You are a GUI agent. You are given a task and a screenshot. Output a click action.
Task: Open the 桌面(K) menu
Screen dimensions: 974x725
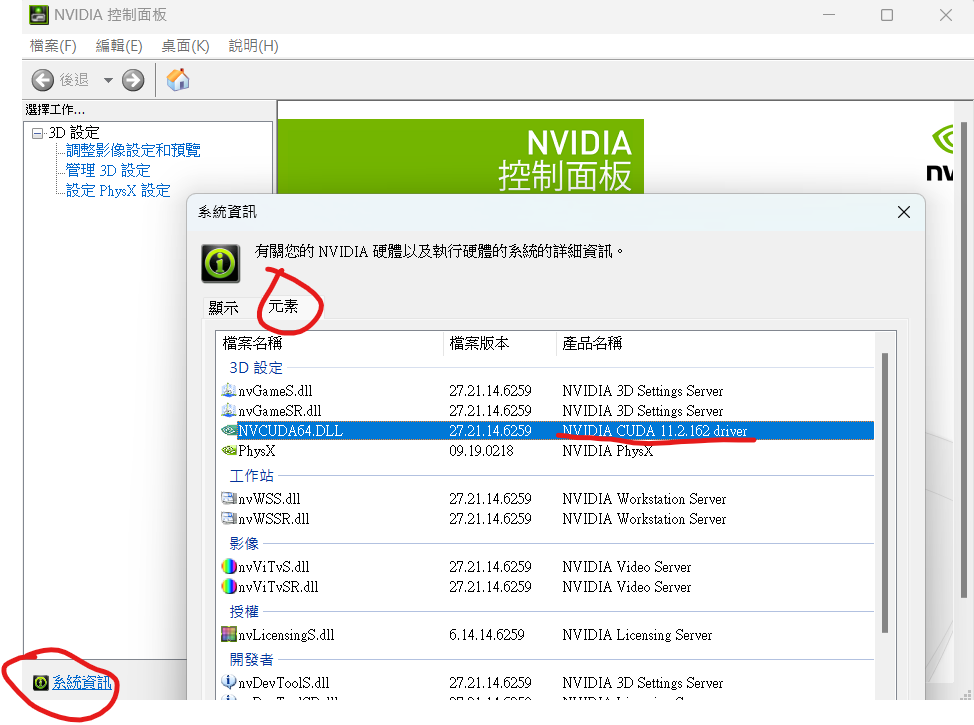(185, 46)
